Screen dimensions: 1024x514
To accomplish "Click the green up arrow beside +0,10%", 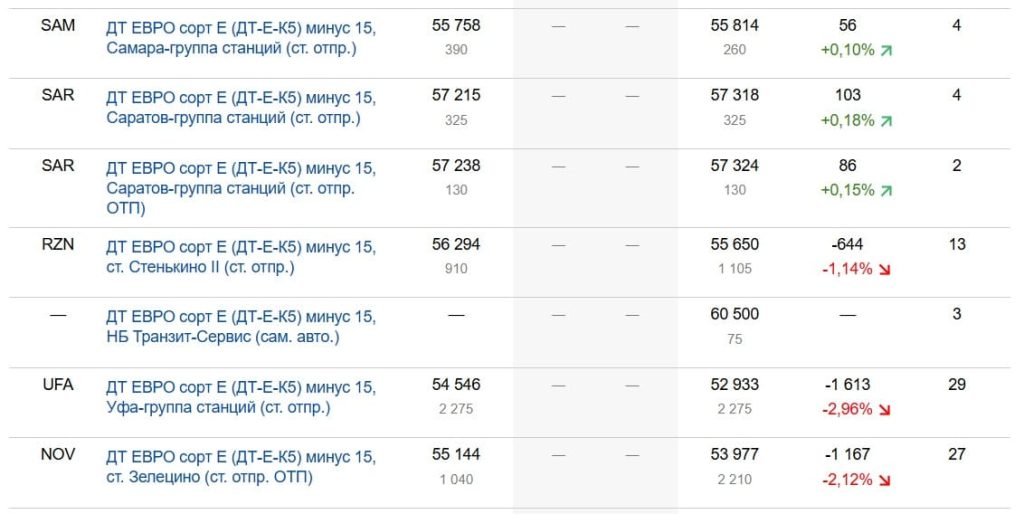I will 885,50.
